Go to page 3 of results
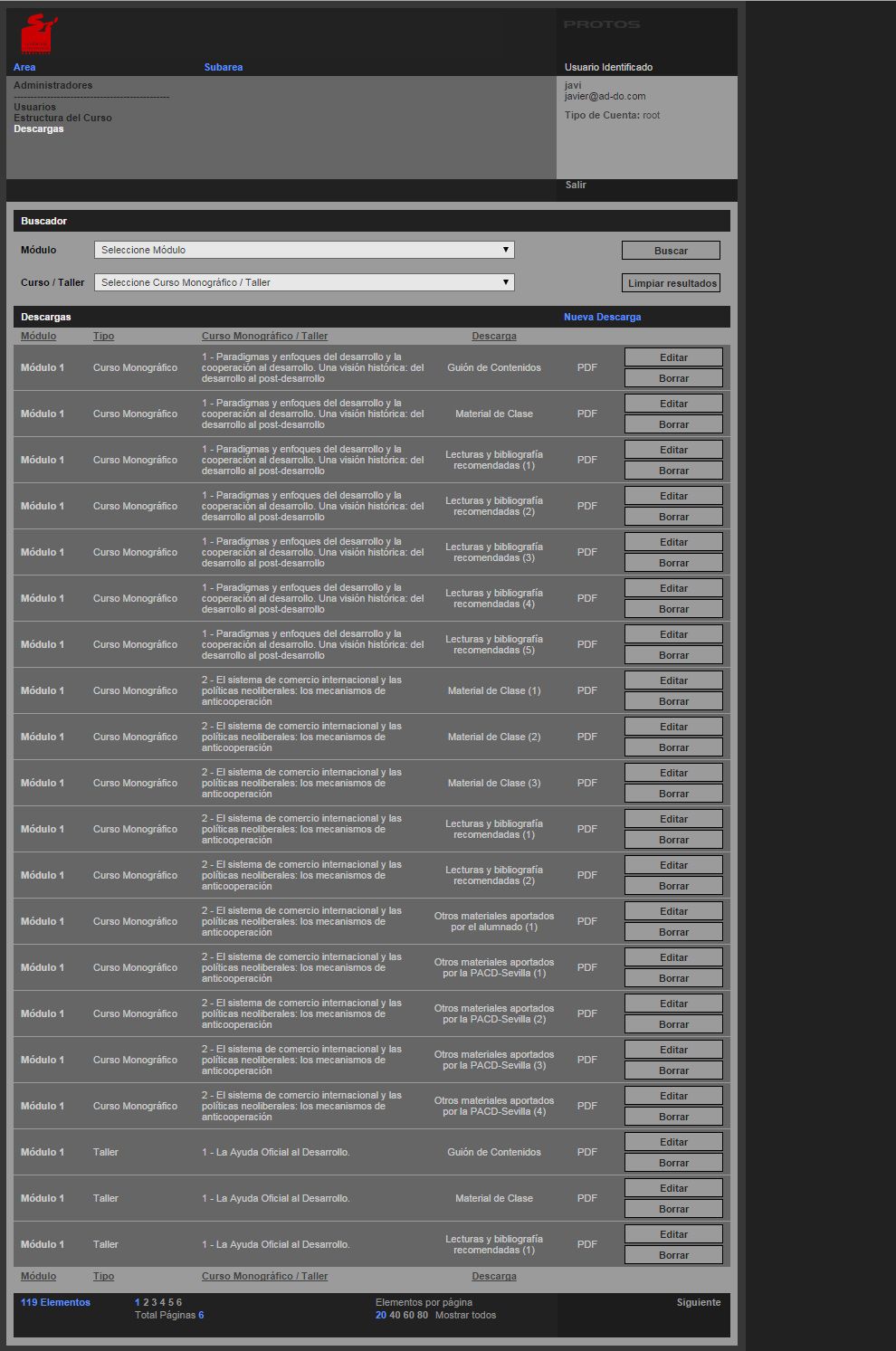This screenshot has width=896, height=1351. coord(154,1302)
